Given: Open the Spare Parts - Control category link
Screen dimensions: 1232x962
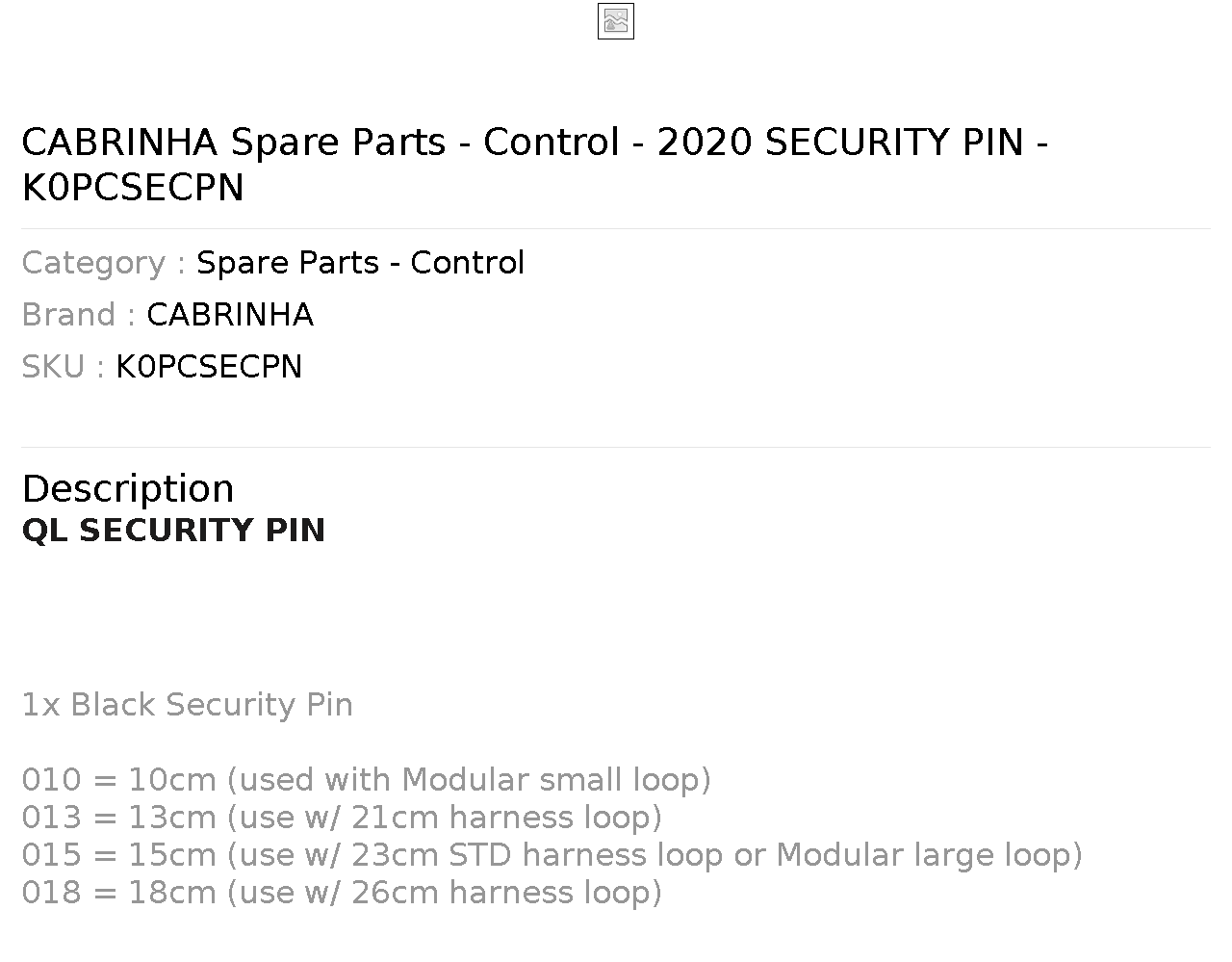Looking at the screenshot, I should pos(360,263).
